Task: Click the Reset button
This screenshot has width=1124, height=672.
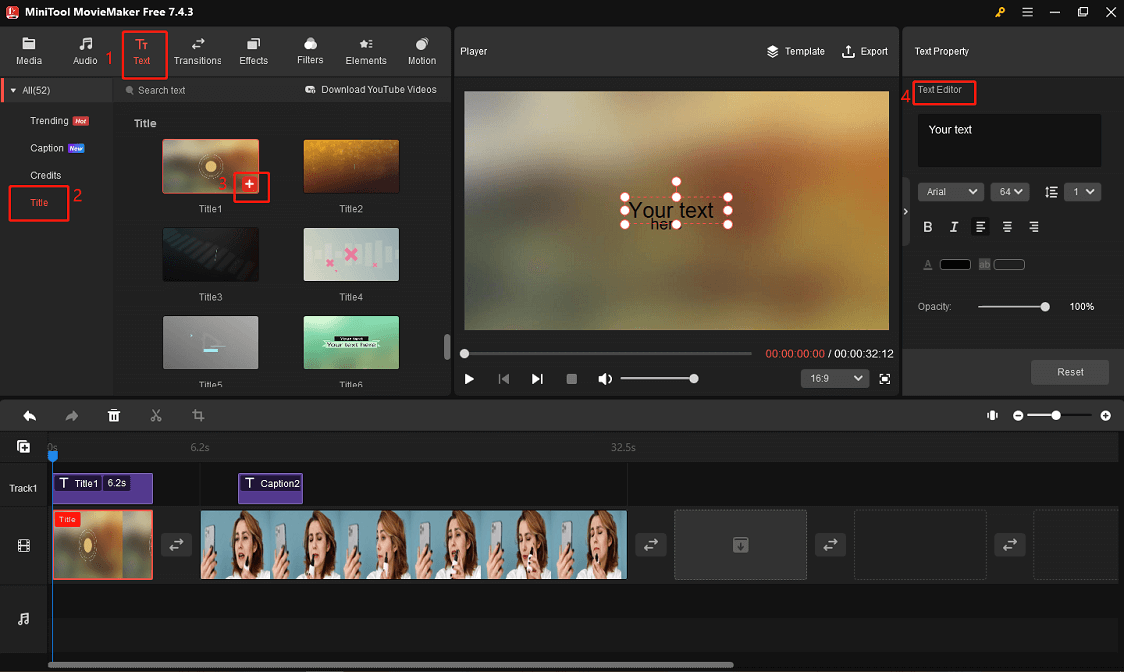Action: tap(1070, 372)
